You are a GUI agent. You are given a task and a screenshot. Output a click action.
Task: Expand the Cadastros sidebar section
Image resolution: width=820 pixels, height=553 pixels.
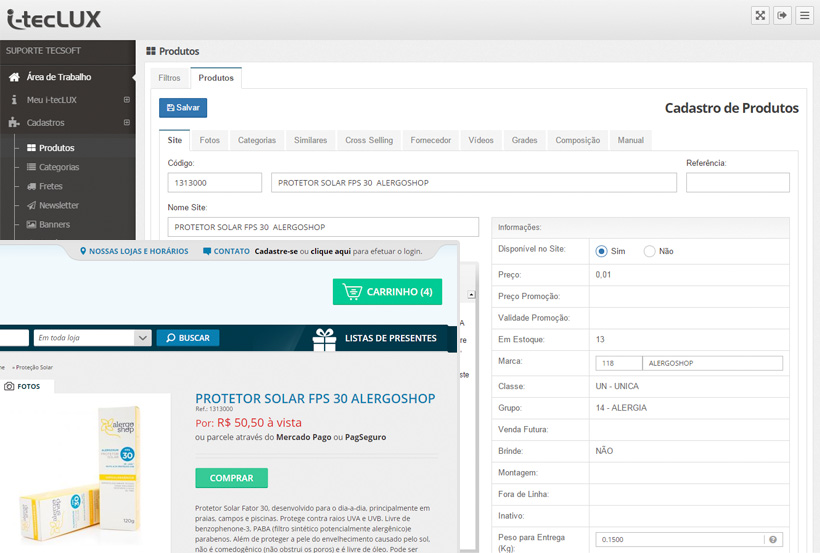(127, 122)
